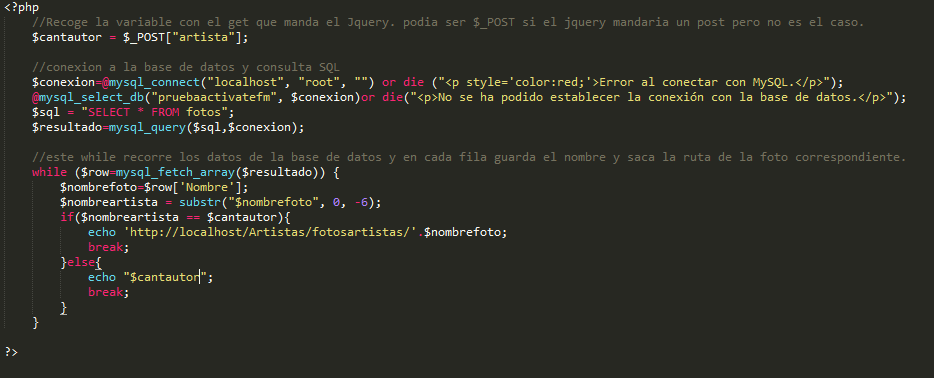Screen dimensions: 934x378
Task: Click the "localhost" string in mysql_connect
Action: (246, 82)
